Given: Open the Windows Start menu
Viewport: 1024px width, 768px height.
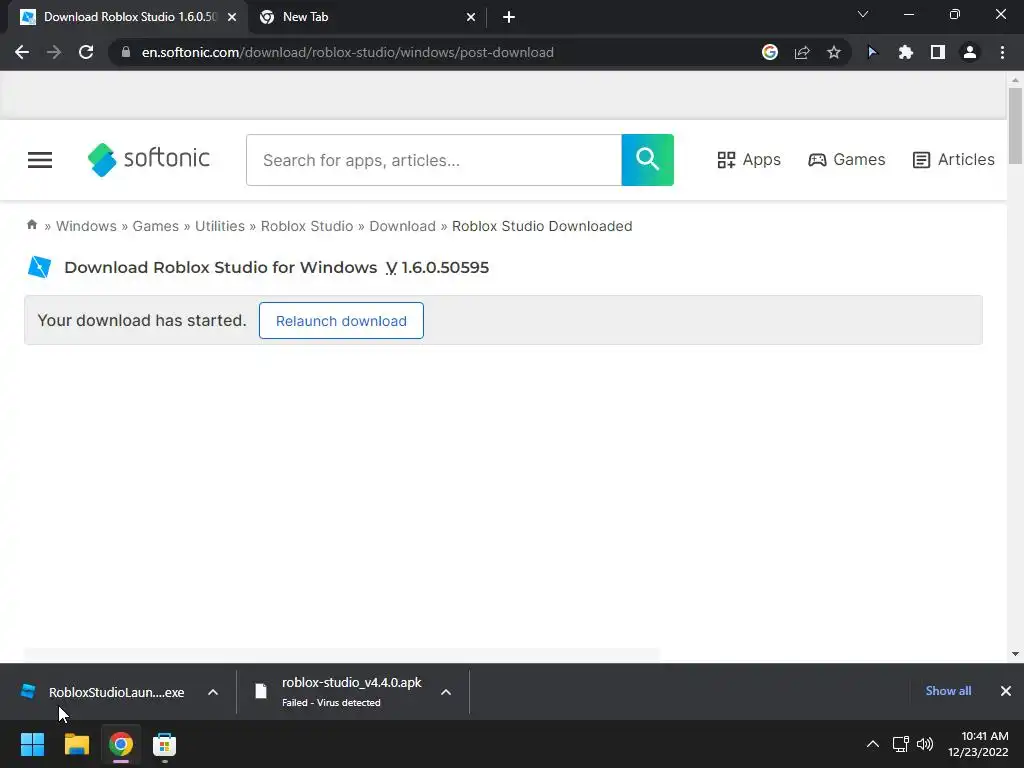Looking at the screenshot, I should [x=32, y=744].
